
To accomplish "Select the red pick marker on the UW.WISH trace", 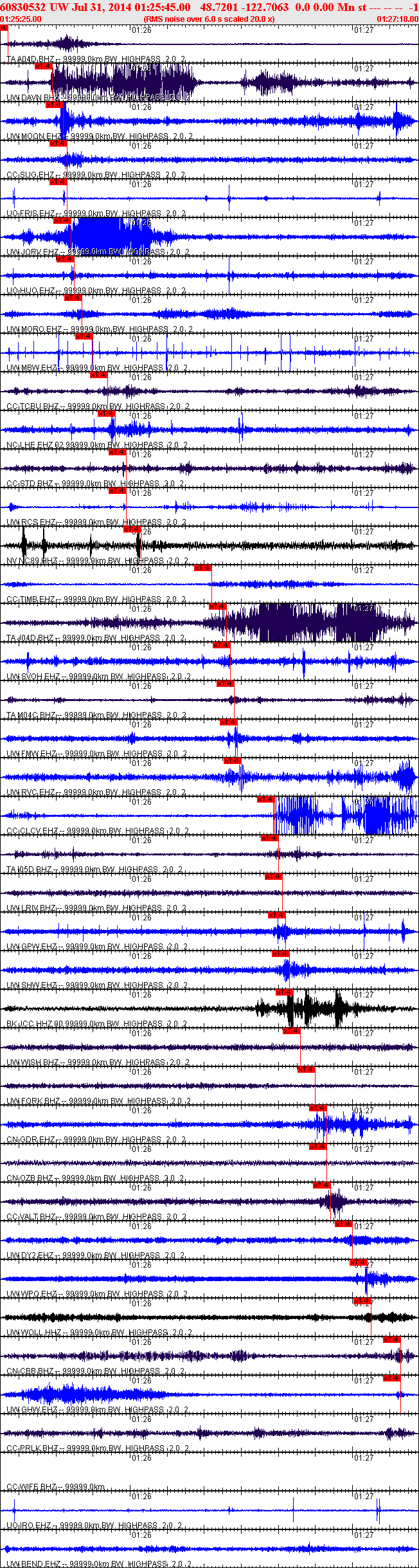I will click(x=291, y=1030).
